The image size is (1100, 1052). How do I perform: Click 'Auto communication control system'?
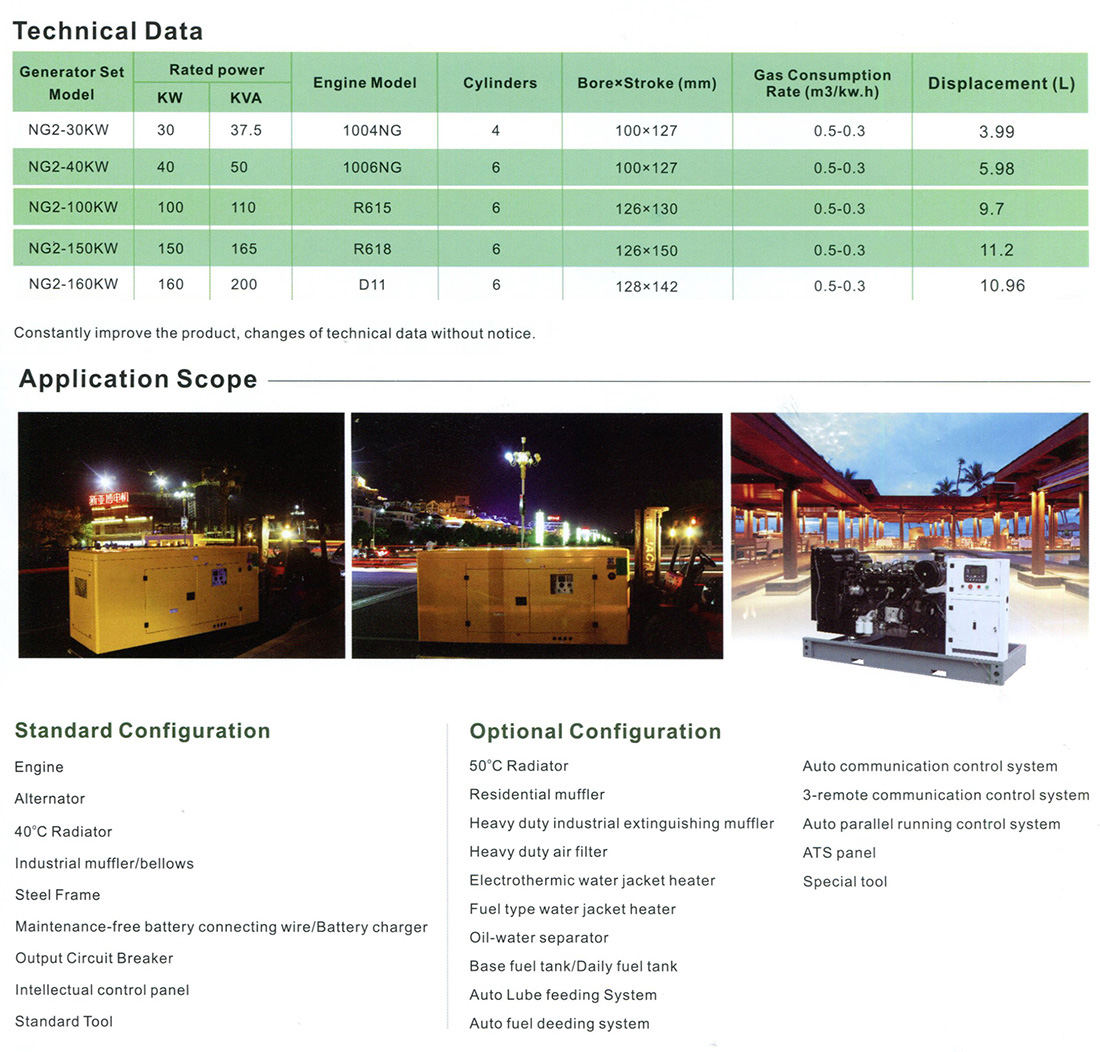(930, 767)
